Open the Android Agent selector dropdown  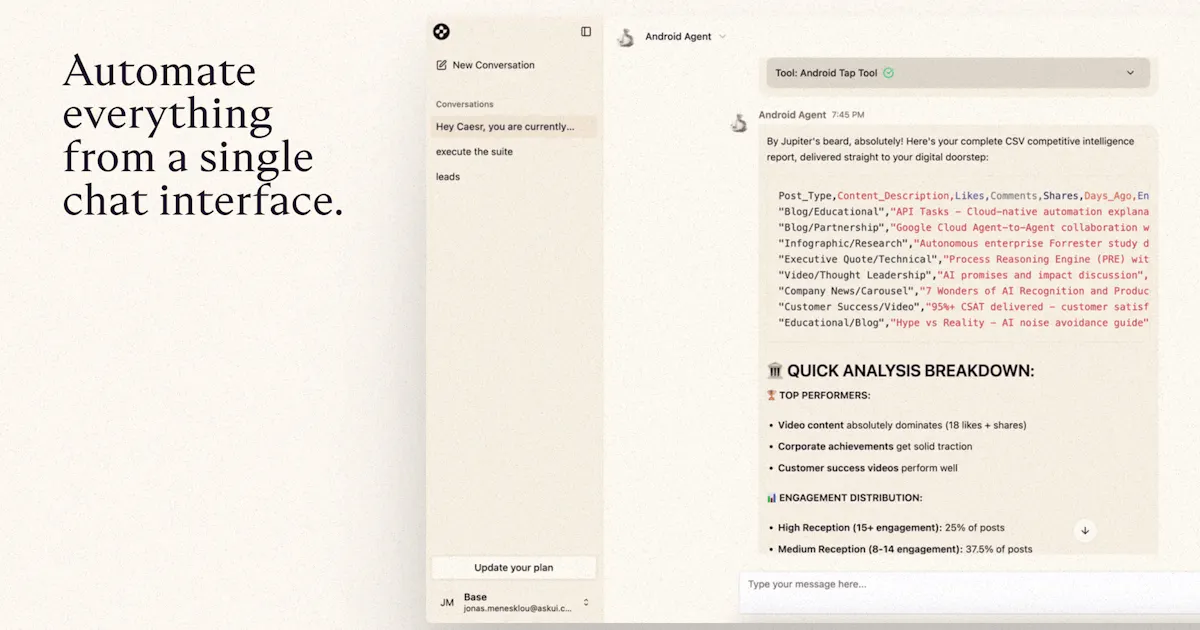pyautogui.click(x=686, y=37)
